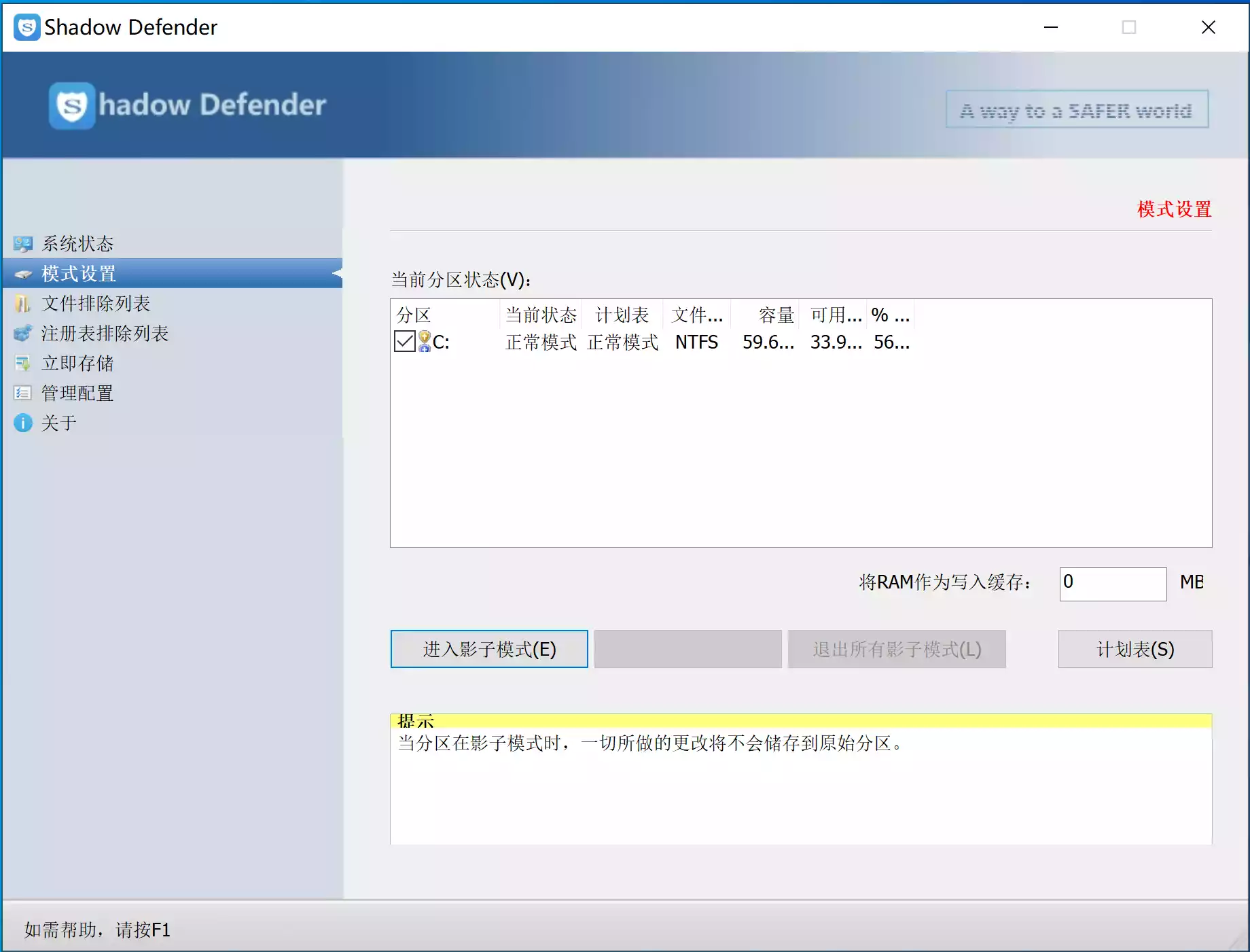
Task: Click 进入影子模式(E) button
Action: tap(489, 649)
